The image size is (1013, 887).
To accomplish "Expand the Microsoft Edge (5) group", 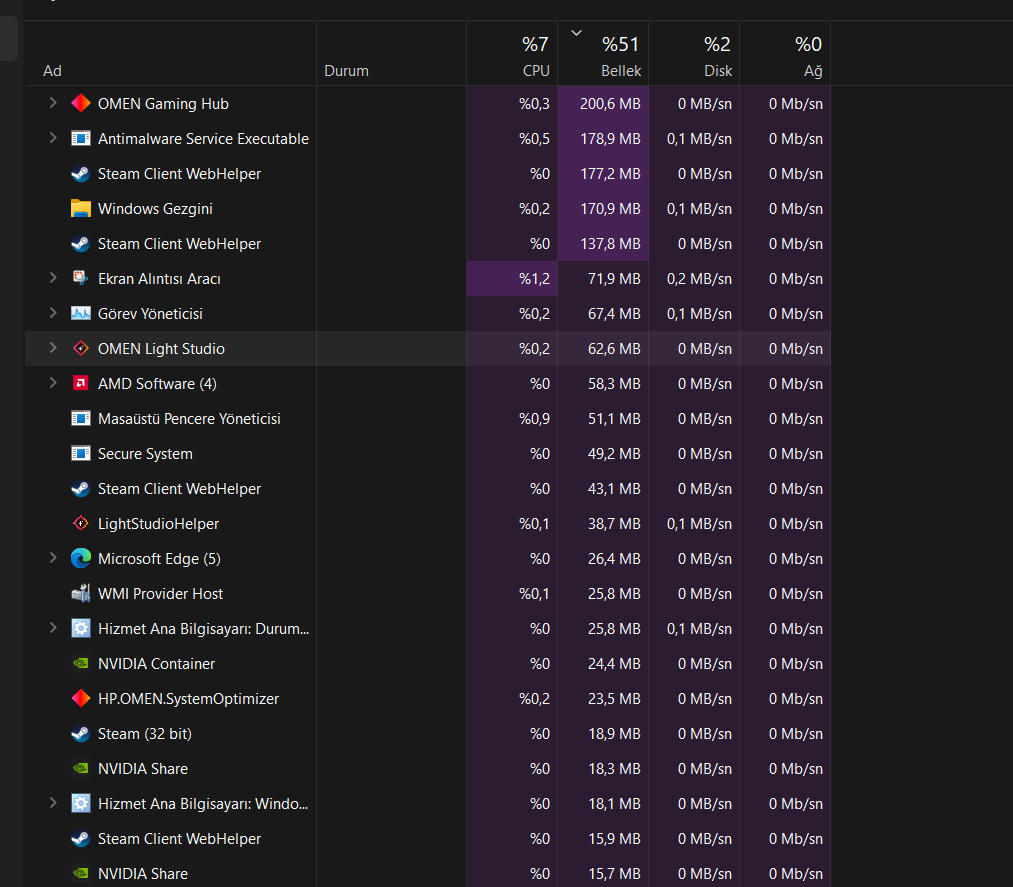I will point(53,558).
